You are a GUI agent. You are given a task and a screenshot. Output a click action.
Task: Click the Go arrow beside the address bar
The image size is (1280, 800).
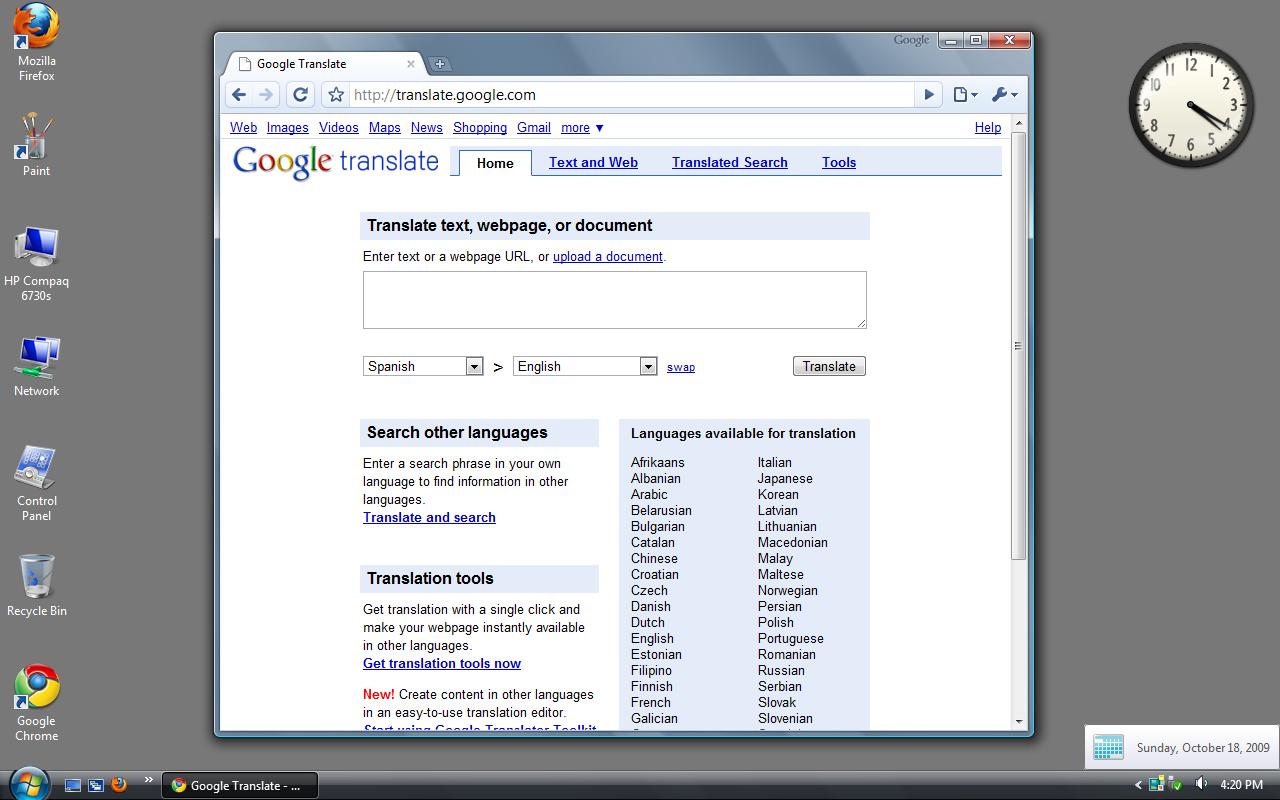tap(928, 95)
